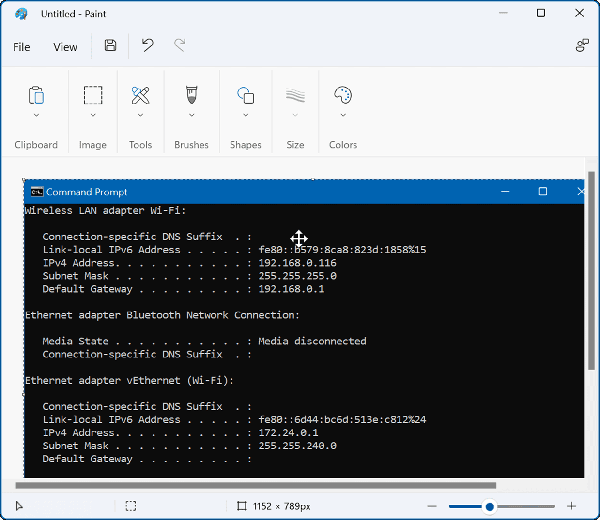The width and height of the screenshot is (600, 520).
Task: Open the View menu
Action: point(65,47)
